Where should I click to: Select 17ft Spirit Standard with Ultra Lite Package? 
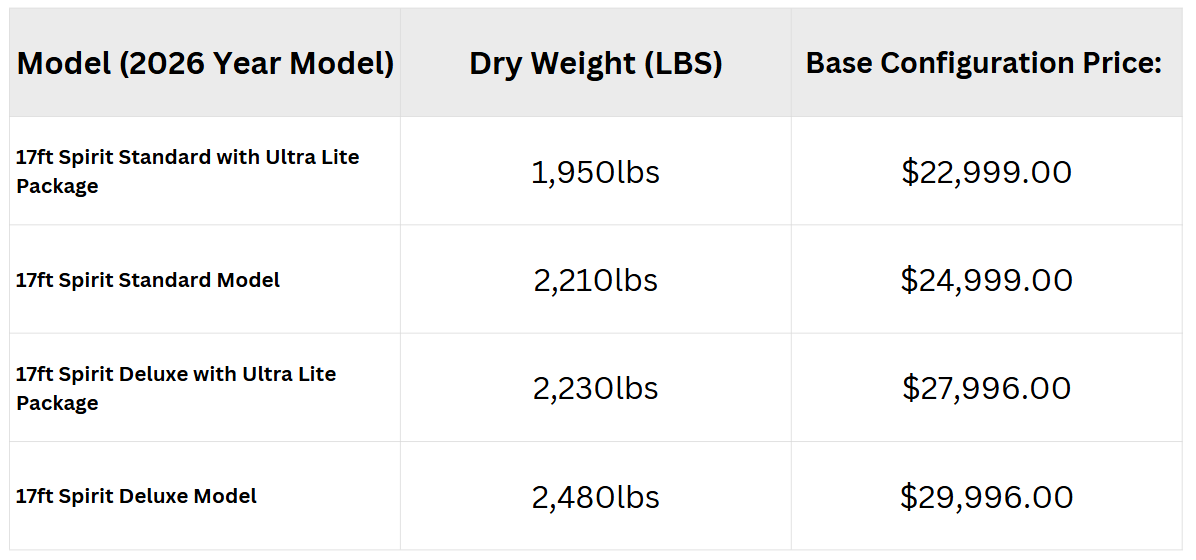click(188, 171)
